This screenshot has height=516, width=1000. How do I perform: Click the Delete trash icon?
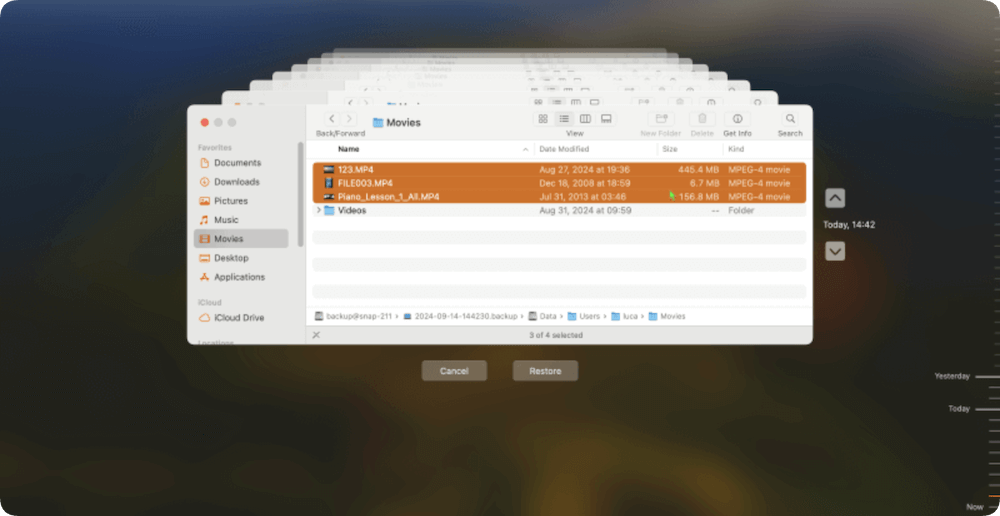702,119
